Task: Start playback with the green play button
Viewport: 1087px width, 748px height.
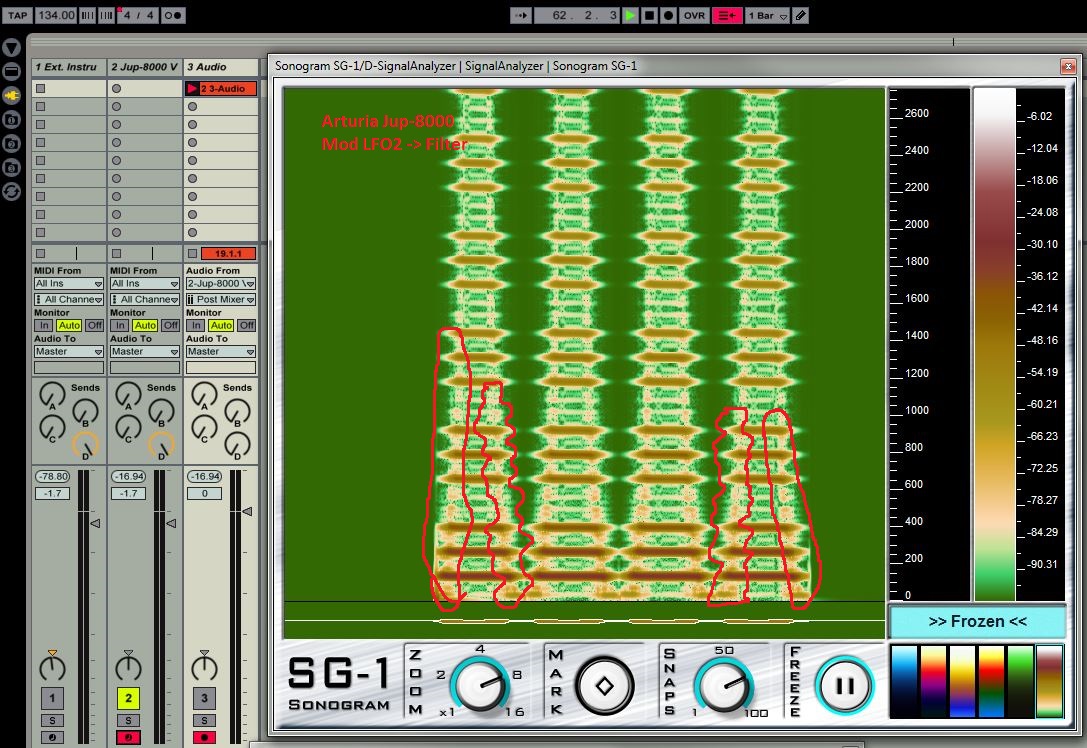Action: (x=630, y=15)
